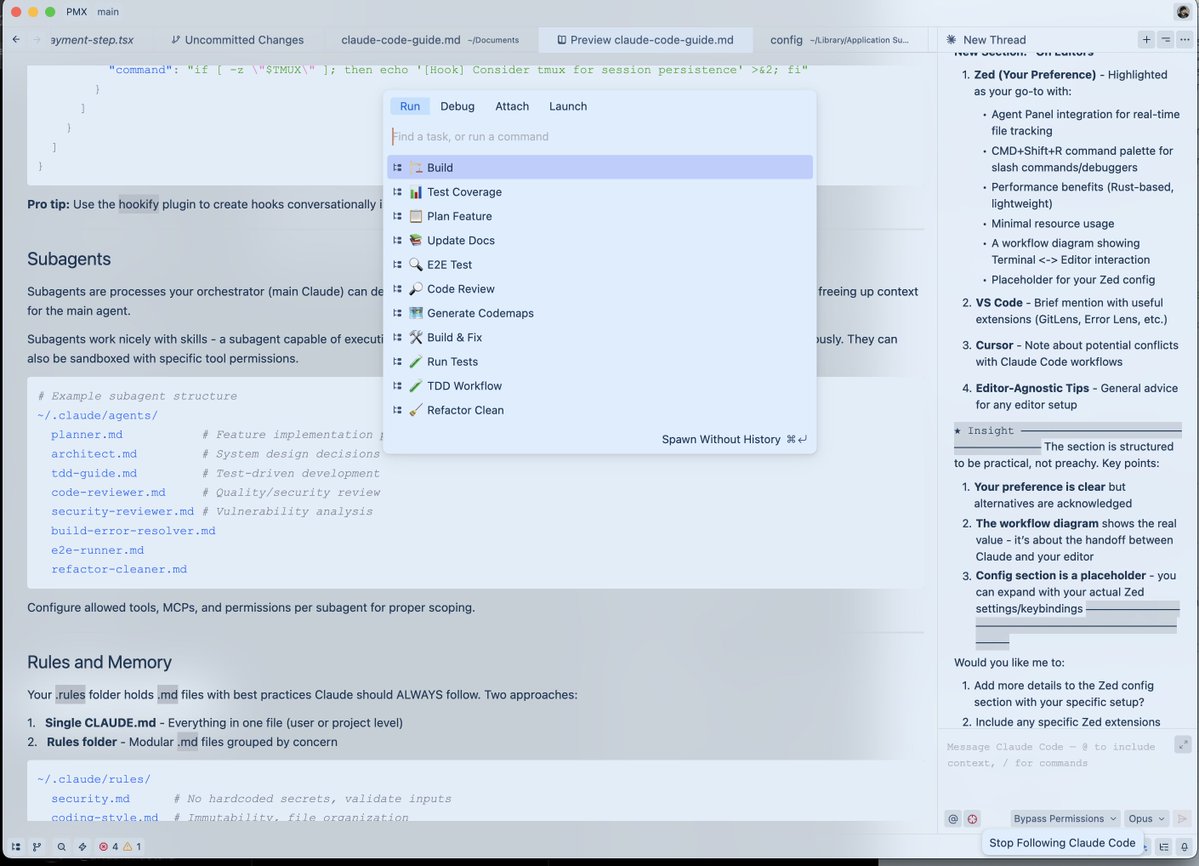1199x866 pixels.
Task: Open the Bypass Permissions dropdown
Action: pos(1062,818)
